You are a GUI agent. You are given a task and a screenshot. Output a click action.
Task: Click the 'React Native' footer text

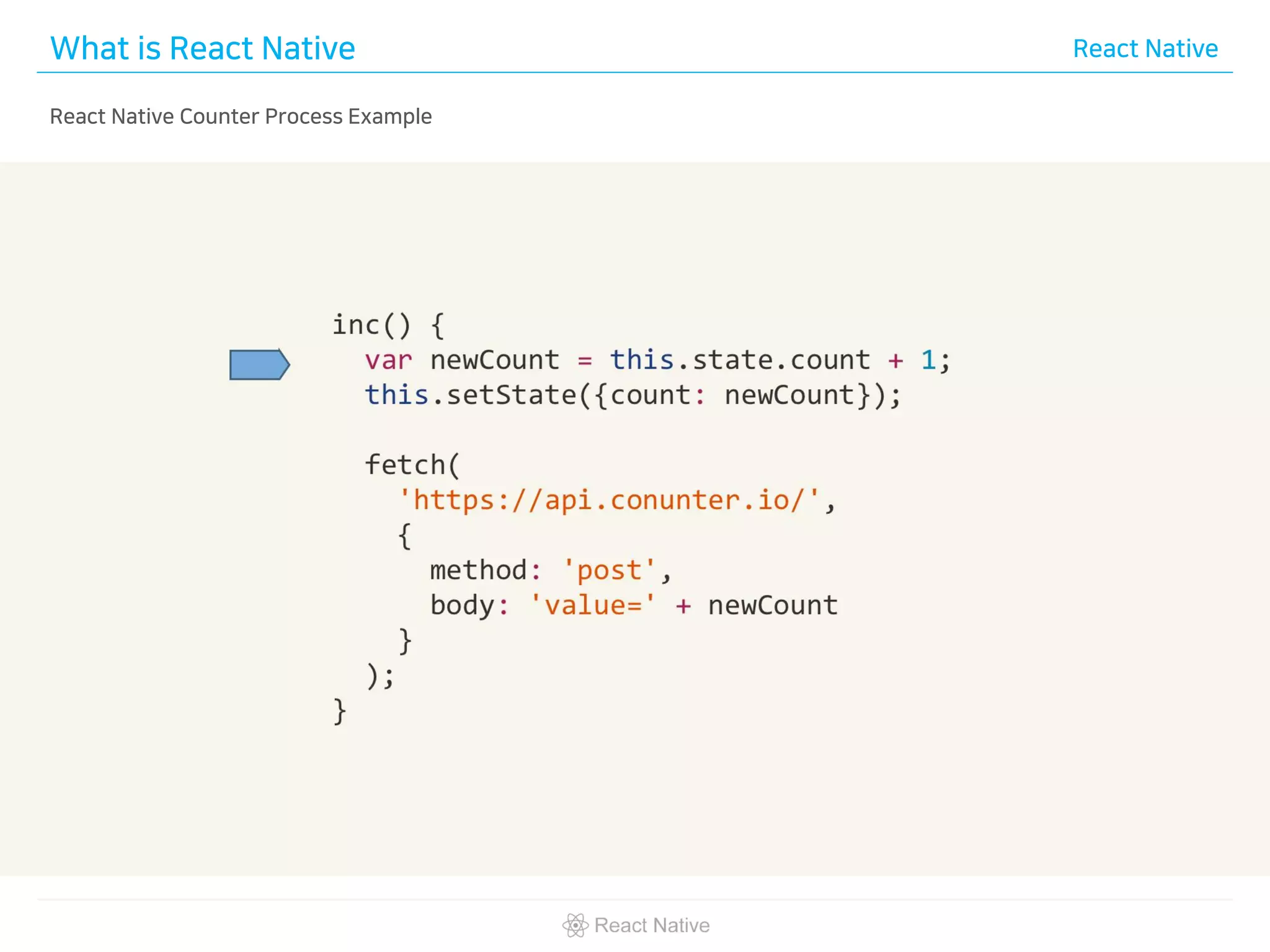tap(652, 925)
